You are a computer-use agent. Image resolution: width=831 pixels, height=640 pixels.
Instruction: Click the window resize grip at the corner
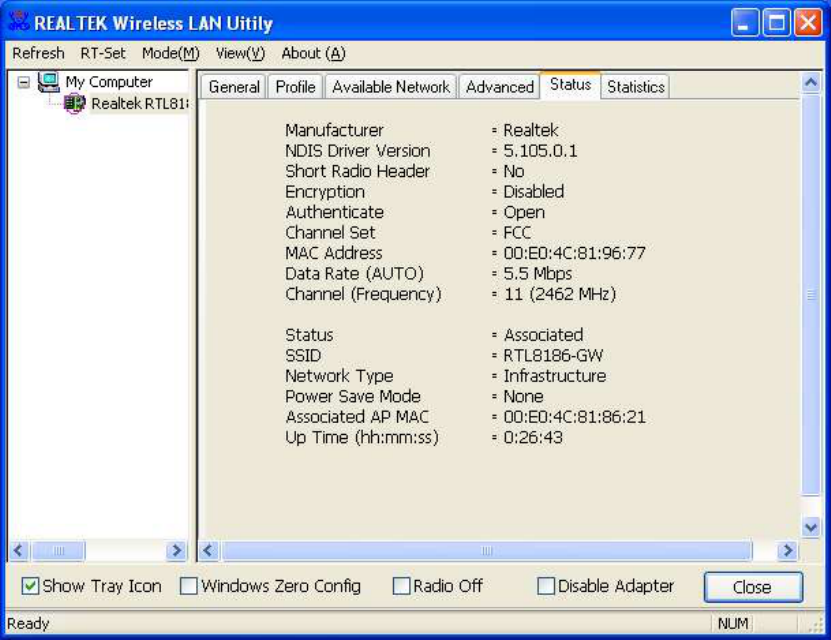click(x=815, y=625)
